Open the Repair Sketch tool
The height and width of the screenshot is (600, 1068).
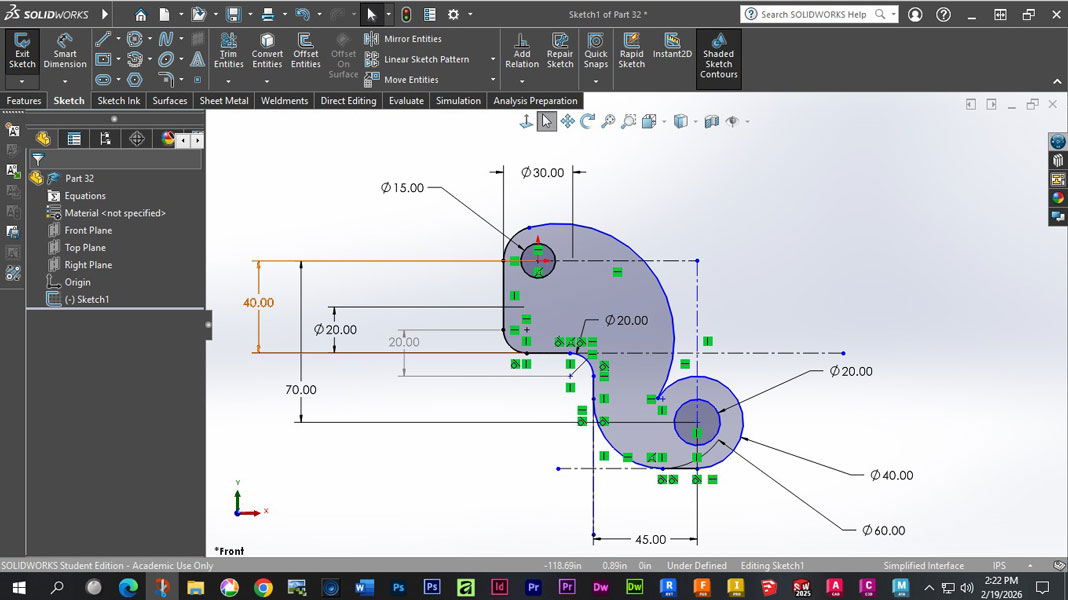click(x=560, y=51)
